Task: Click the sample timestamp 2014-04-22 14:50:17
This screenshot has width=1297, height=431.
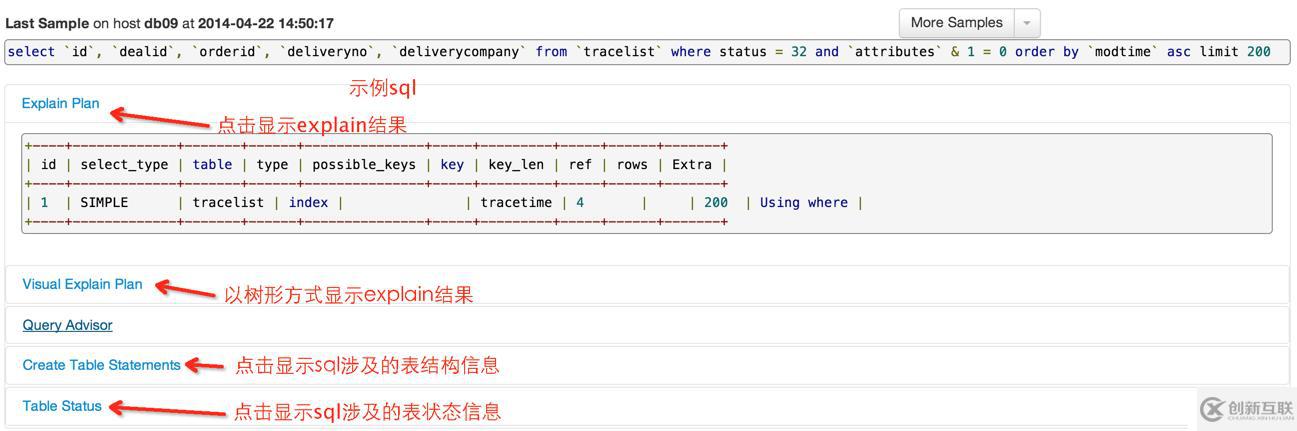Action: pyautogui.click(x=266, y=23)
